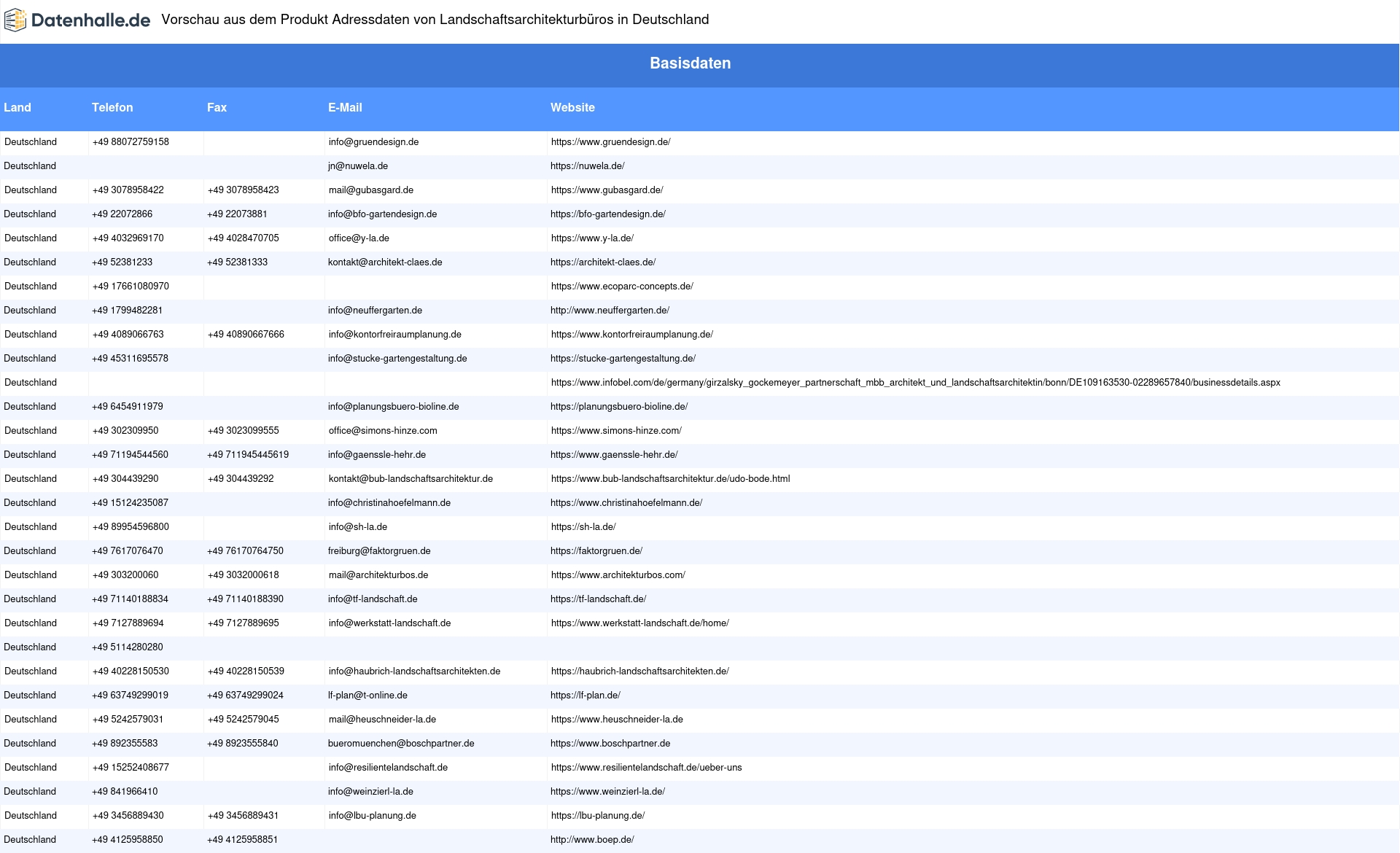Click email info@neuffergarten.de

(375, 311)
